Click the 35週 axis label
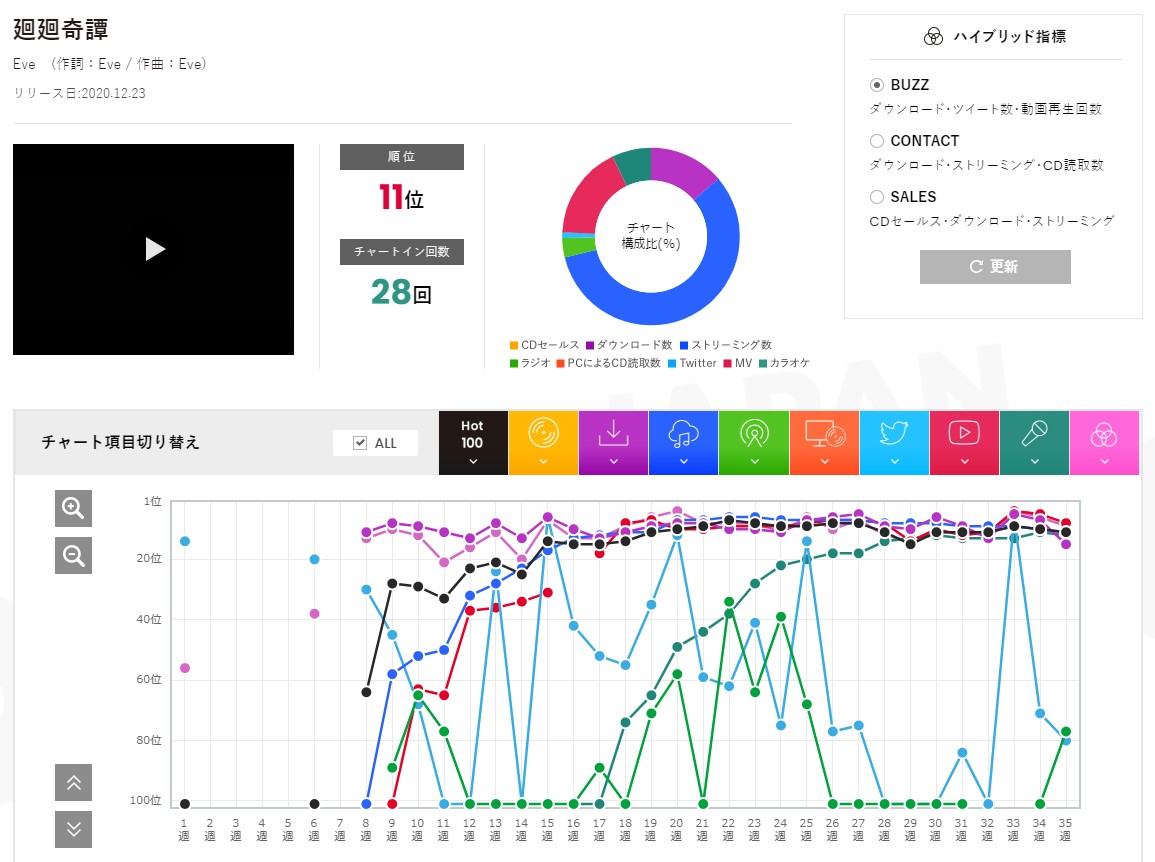Viewport: 1155px width, 862px height. [x=1065, y=830]
